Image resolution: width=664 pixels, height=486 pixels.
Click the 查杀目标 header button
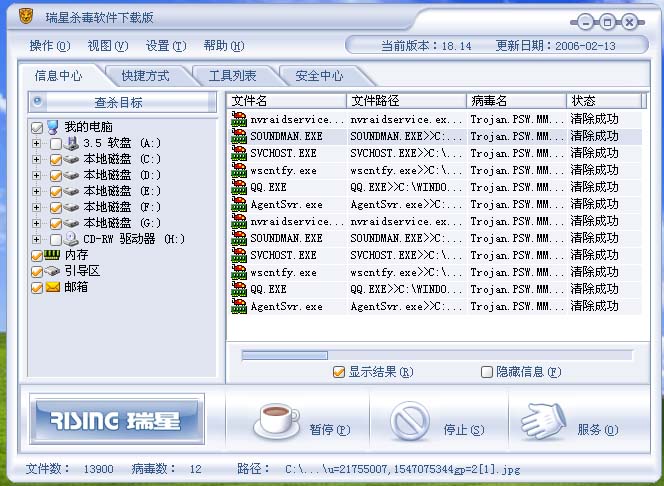pyautogui.click(x=122, y=102)
